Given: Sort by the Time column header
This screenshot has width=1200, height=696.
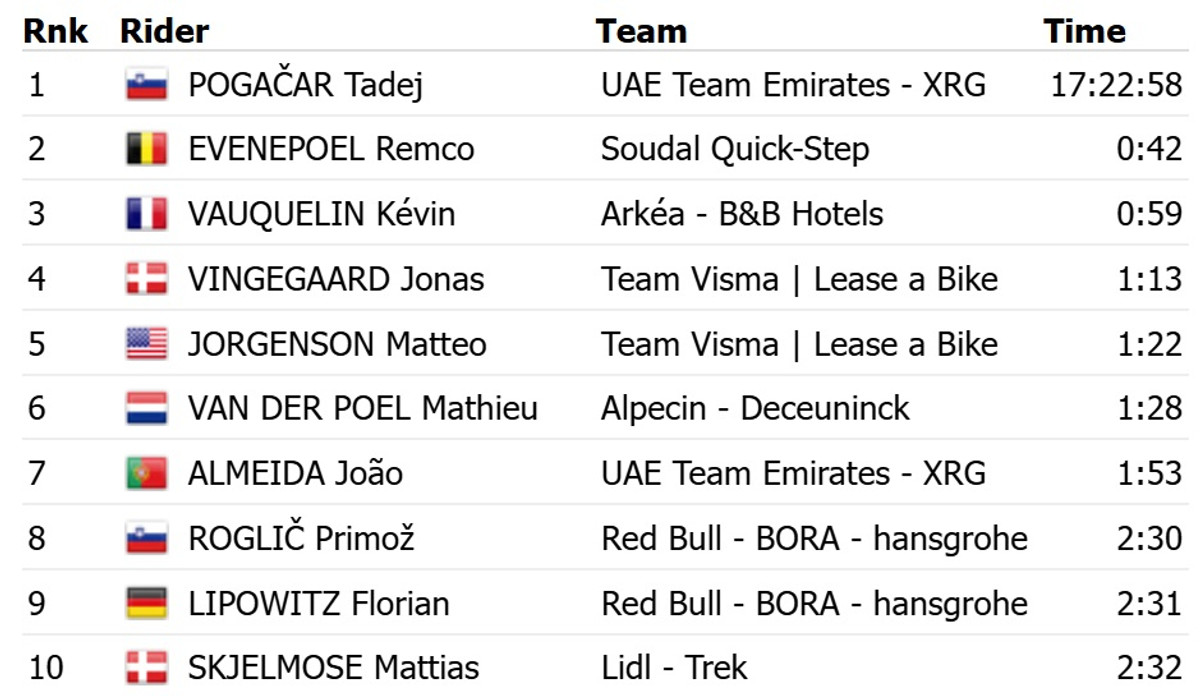Looking at the screenshot, I should coord(1085,32).
